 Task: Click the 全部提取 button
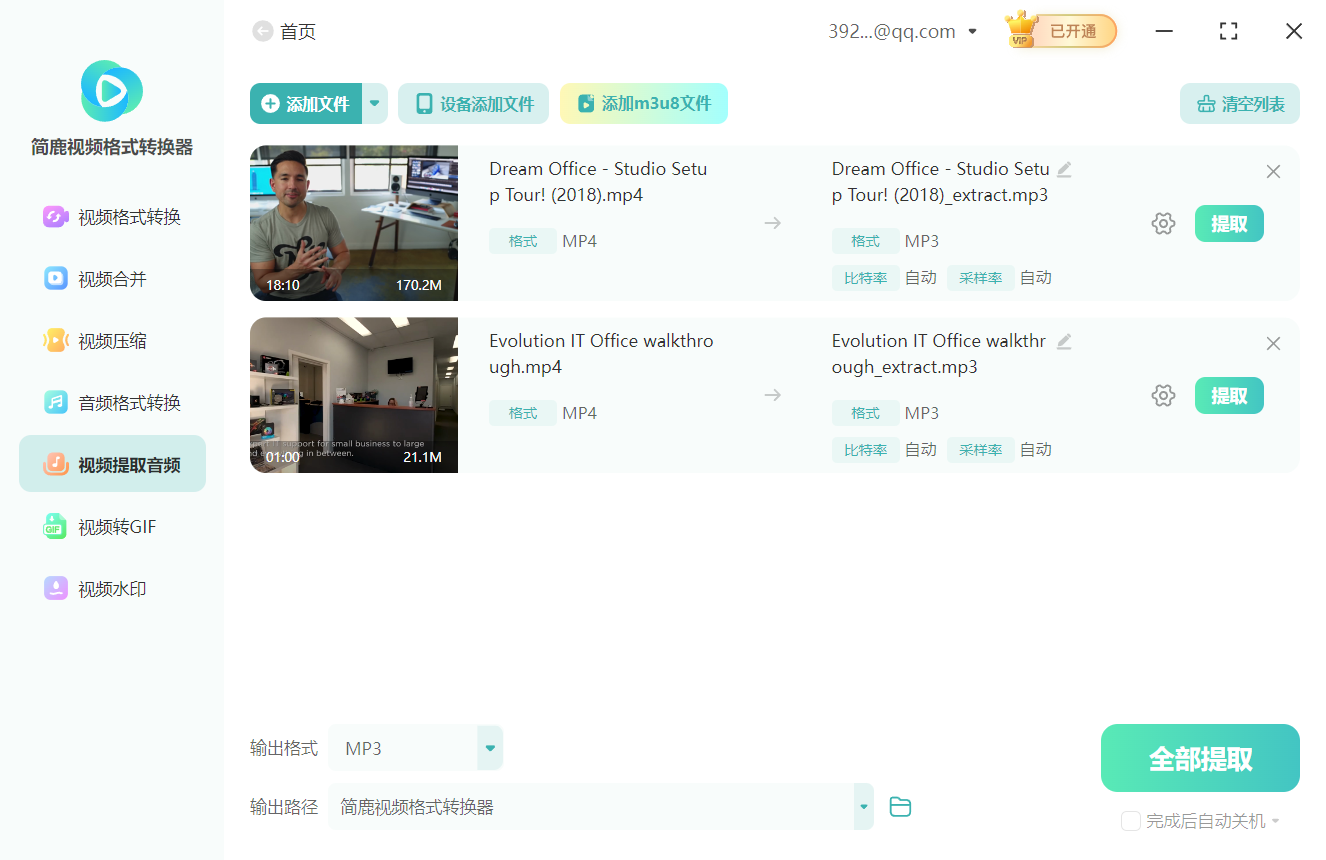click(1200, 759)
